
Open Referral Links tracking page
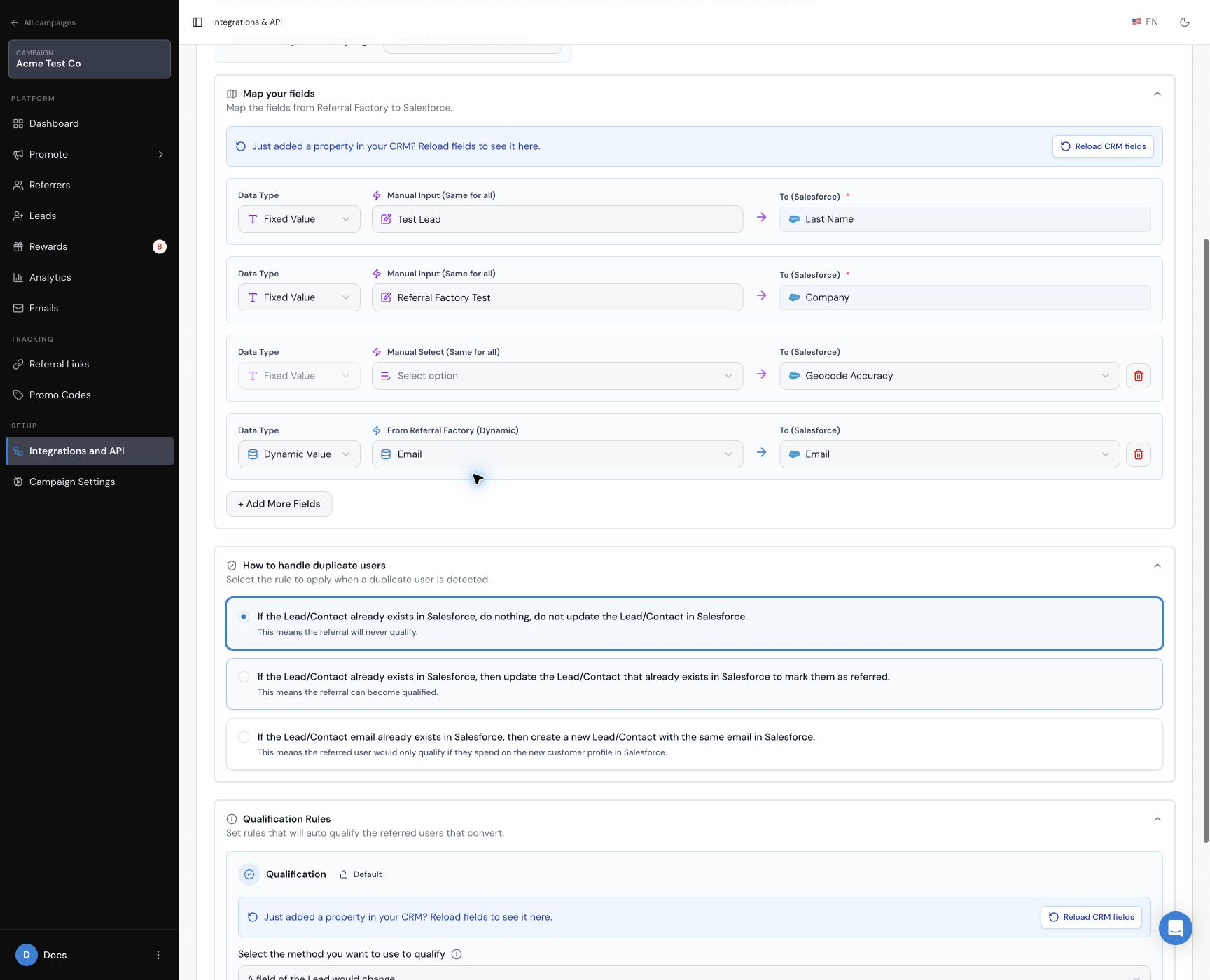pyautogui.click(x=90, y=364)
